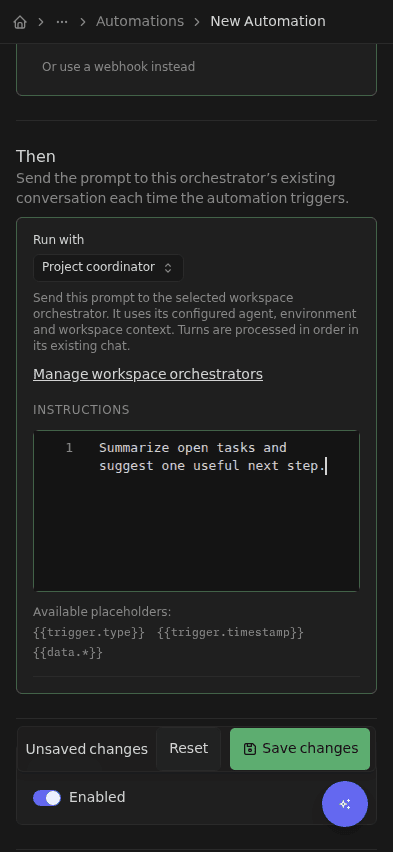
Task: Toggle the Enabled switch off
Action: pyautogui.click(x=47, y=798)
